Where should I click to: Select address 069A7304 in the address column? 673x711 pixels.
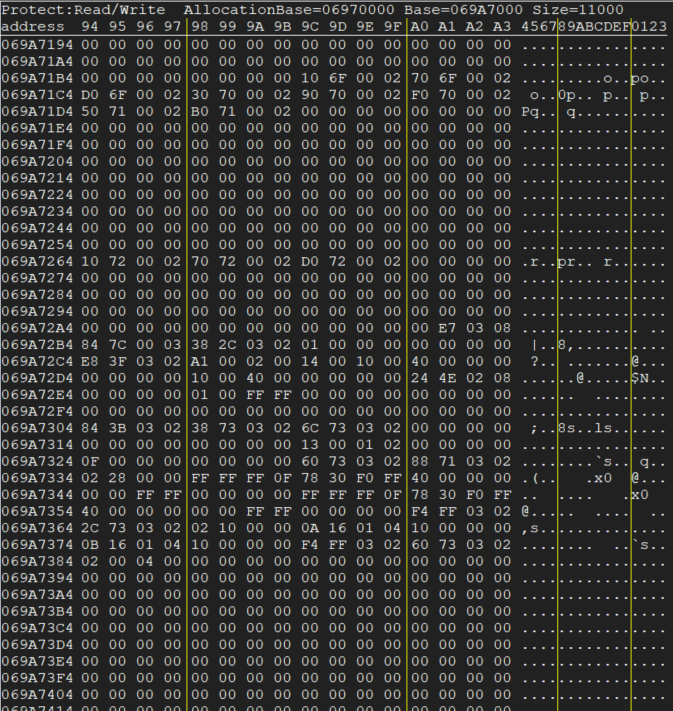36,427
